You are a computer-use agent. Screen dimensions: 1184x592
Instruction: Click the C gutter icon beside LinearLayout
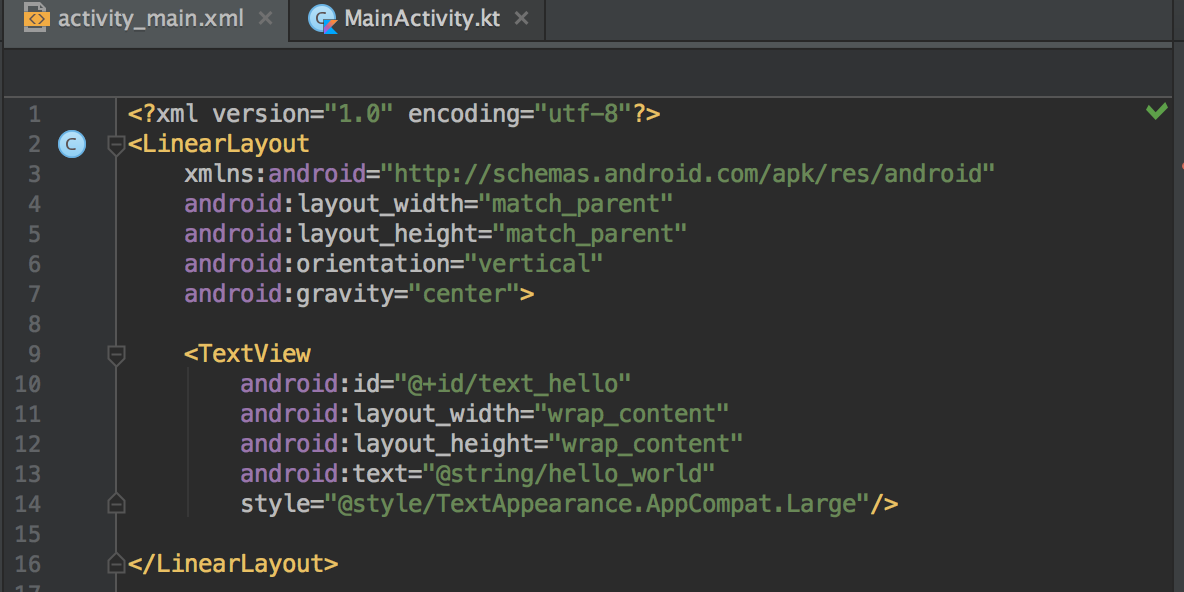point(71,143)
